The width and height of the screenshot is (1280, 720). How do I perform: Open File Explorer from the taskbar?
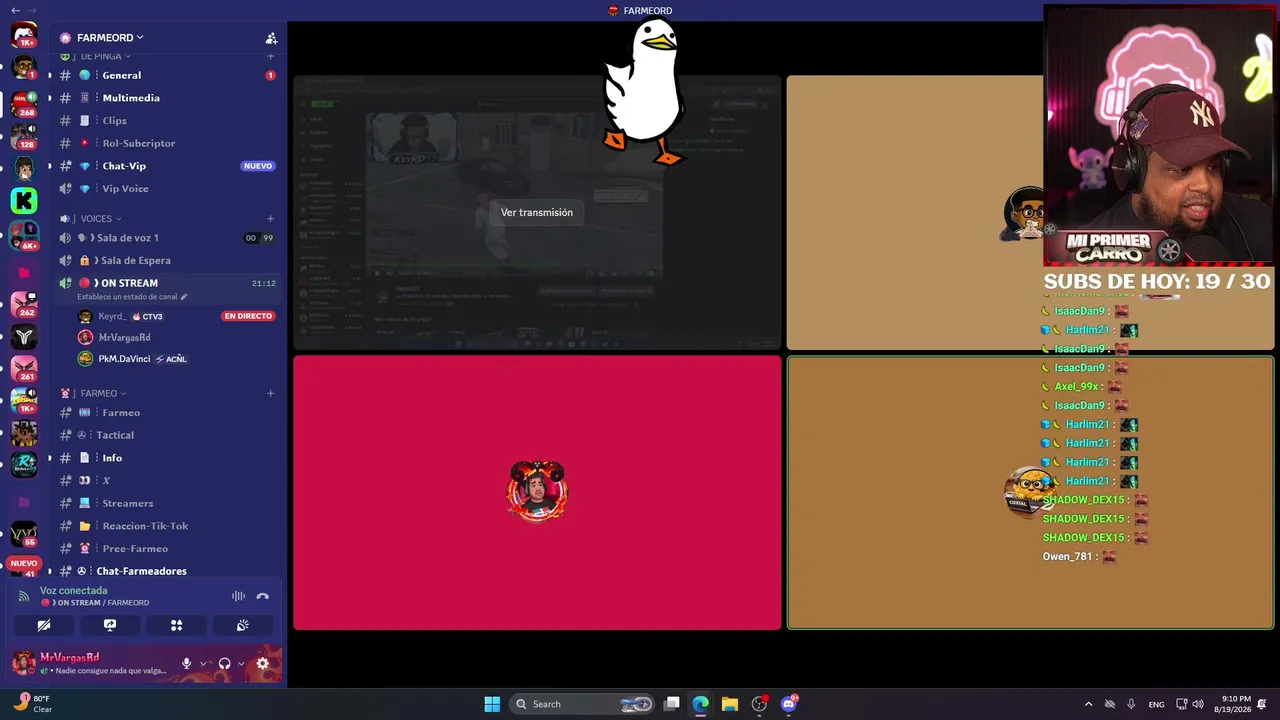tap(730, 704)
